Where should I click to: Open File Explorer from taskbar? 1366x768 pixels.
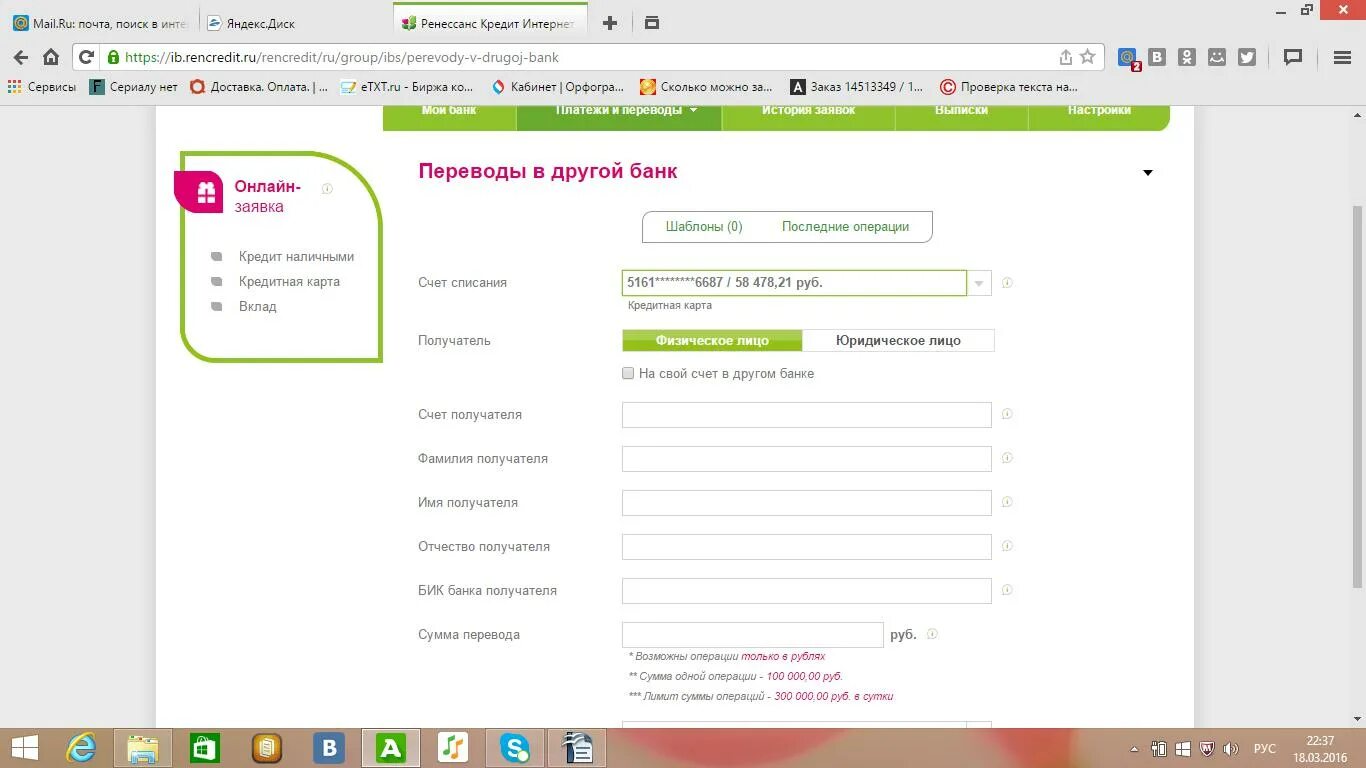143,747
